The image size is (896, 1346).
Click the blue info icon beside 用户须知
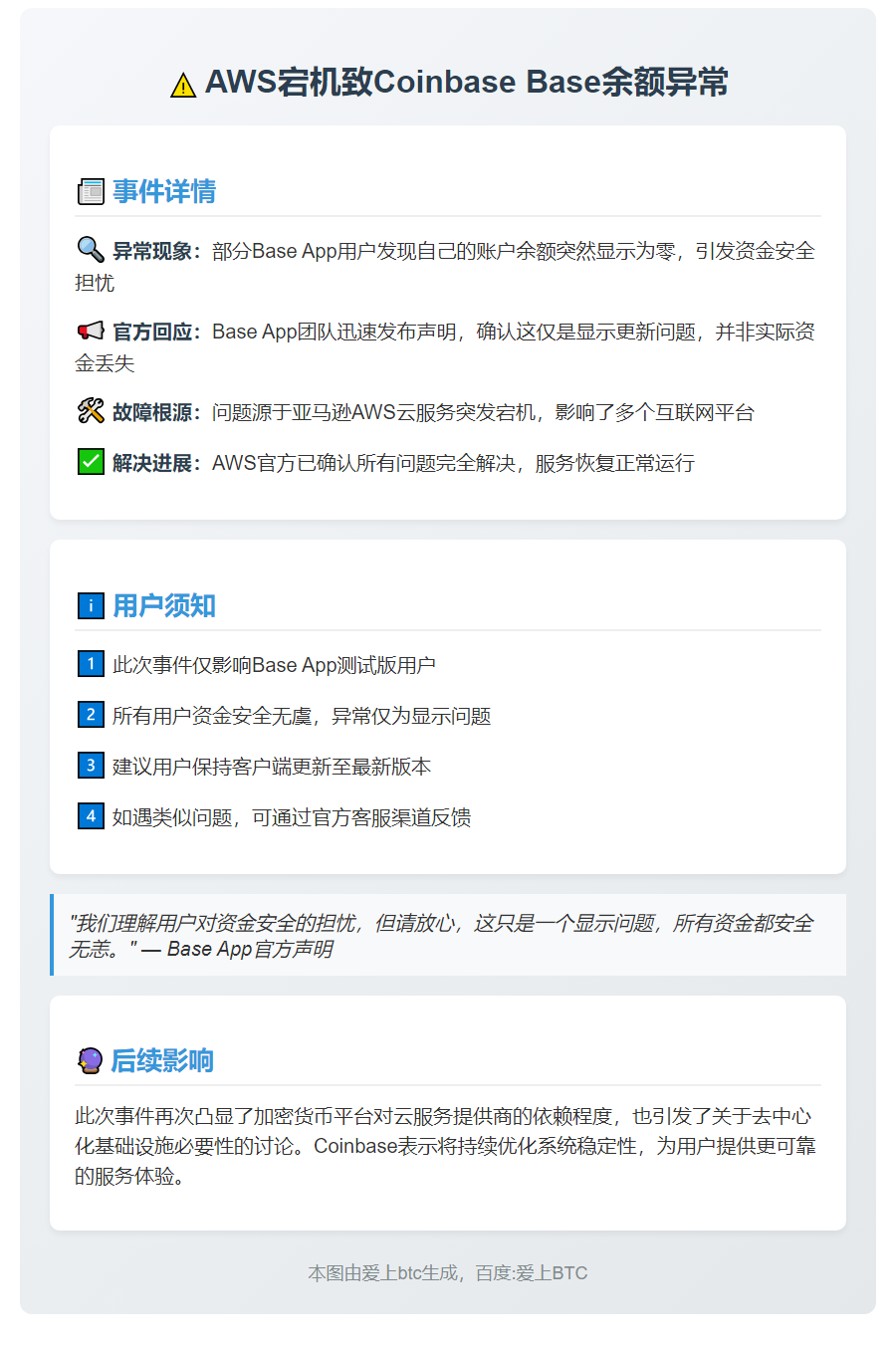(91, 605)
